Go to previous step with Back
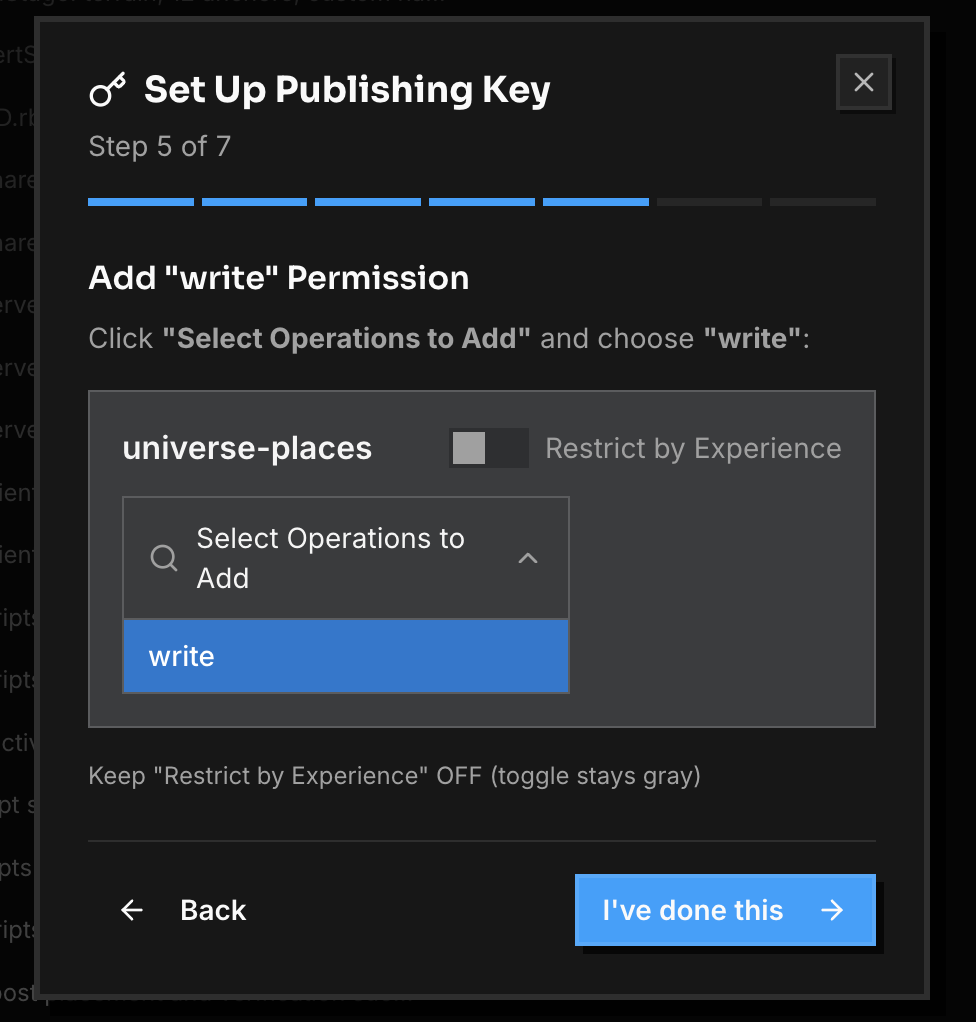Image resolution: width=976 pixels, height=1022 pixels. (x=183, y=910)
